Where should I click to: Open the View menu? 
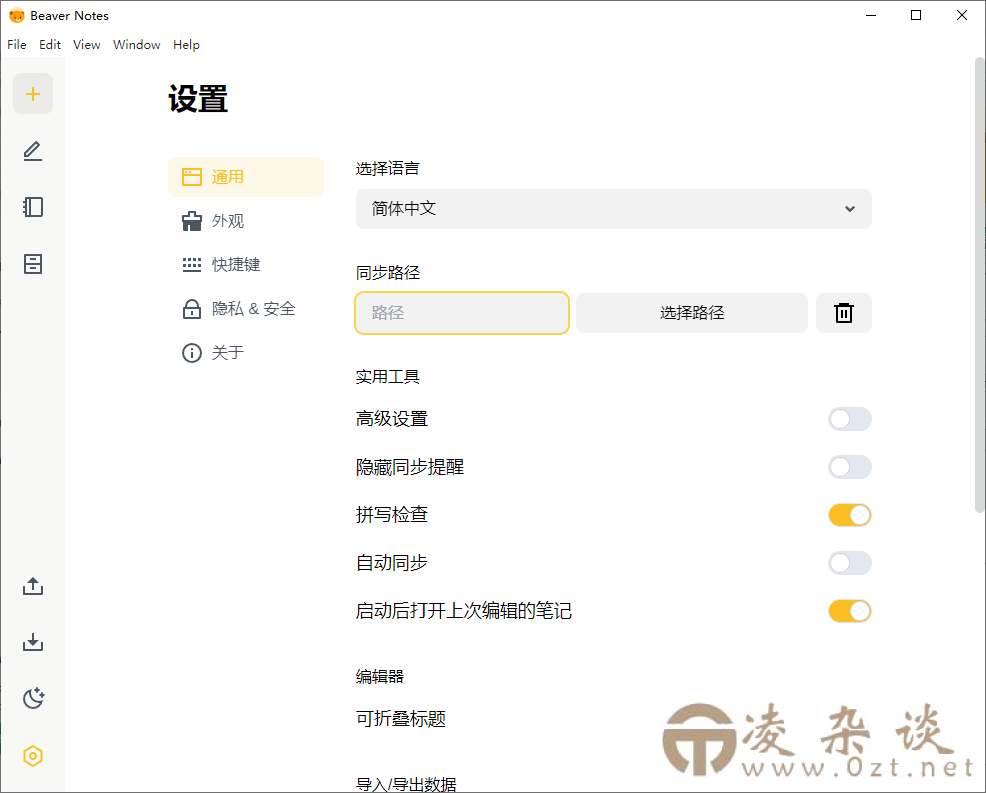(86, 45)
